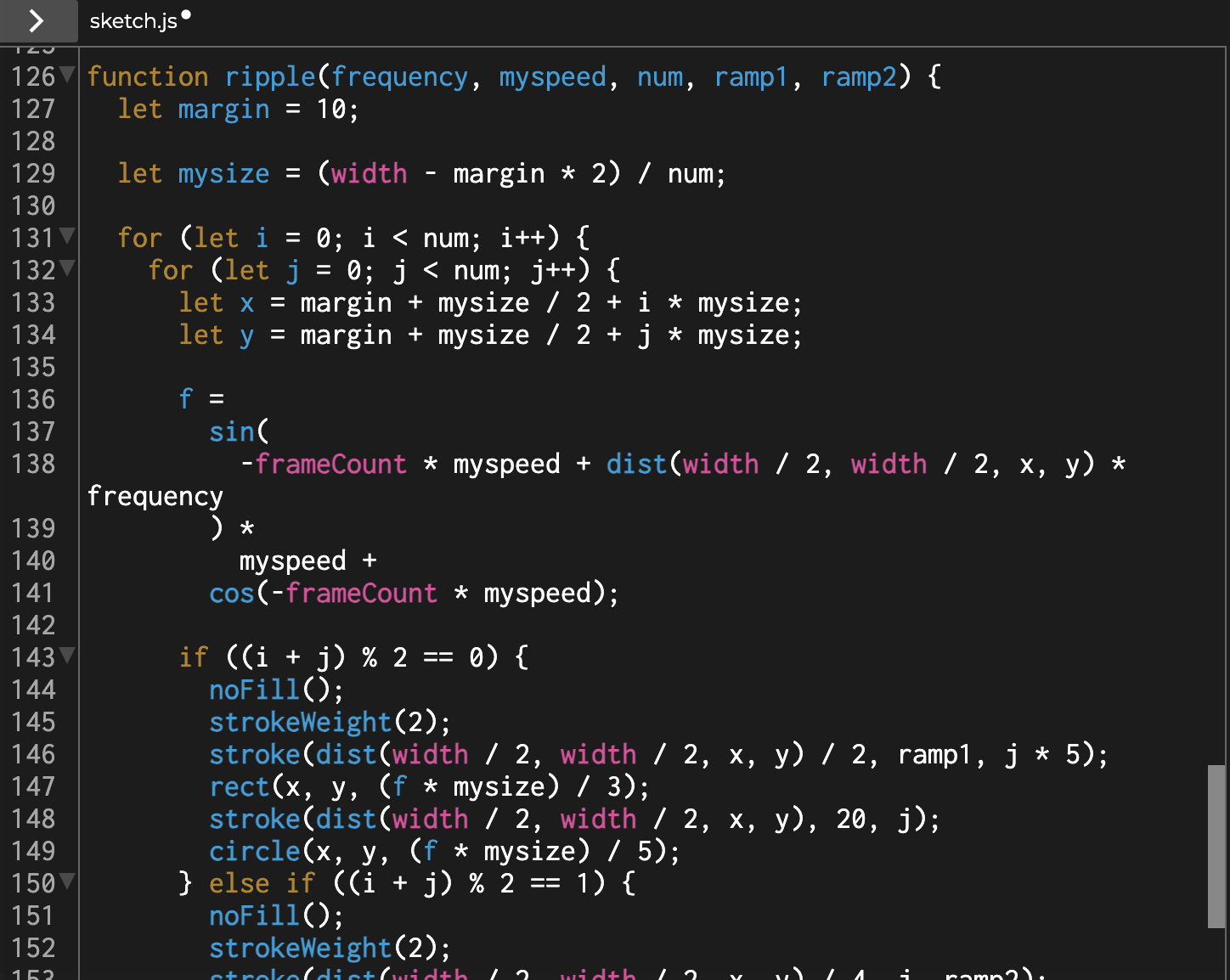Click the unsaved changes dot on sketch.js
The image size is (1230, 980).
pyautogui.click(x=185, y=14)
